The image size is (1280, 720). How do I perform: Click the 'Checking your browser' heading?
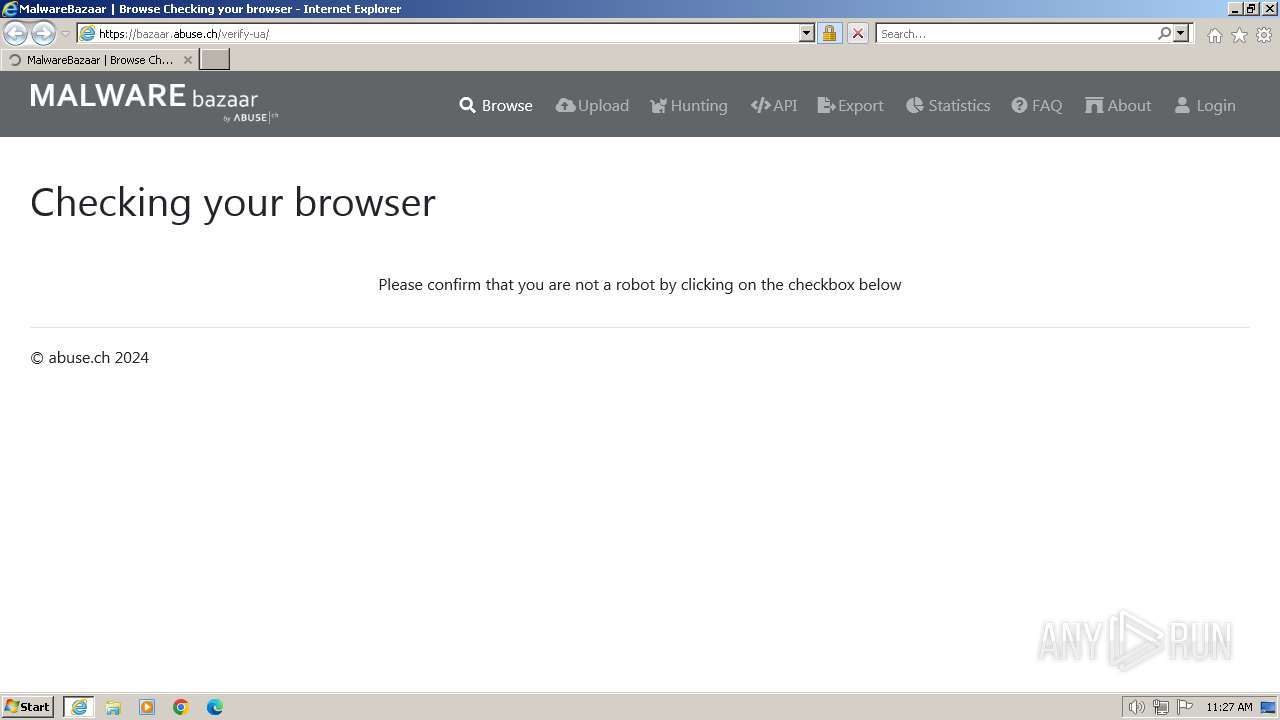(x=233, y=202)
